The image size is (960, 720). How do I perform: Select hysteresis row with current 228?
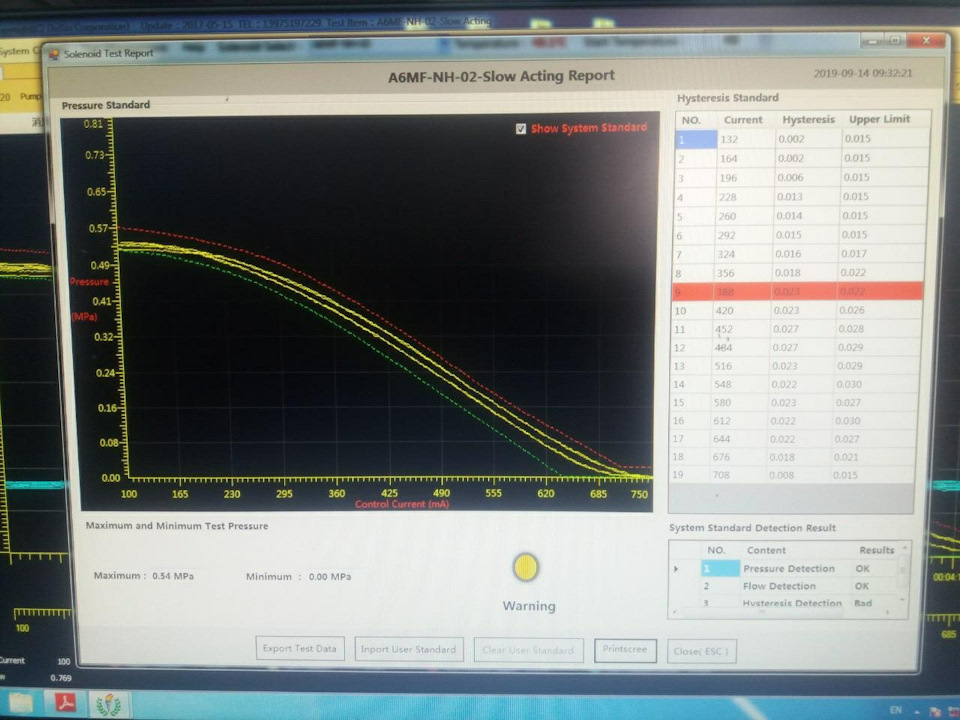(x=801, y=197)
